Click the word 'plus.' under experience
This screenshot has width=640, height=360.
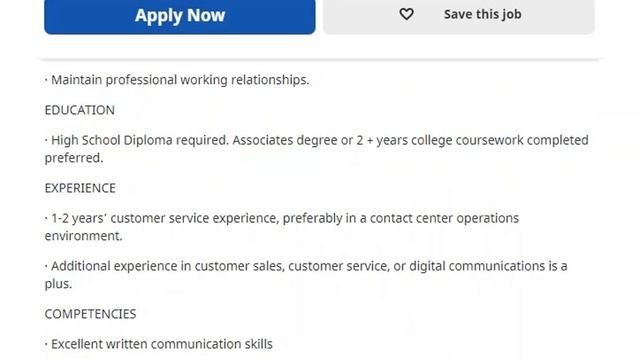(58, 284)
